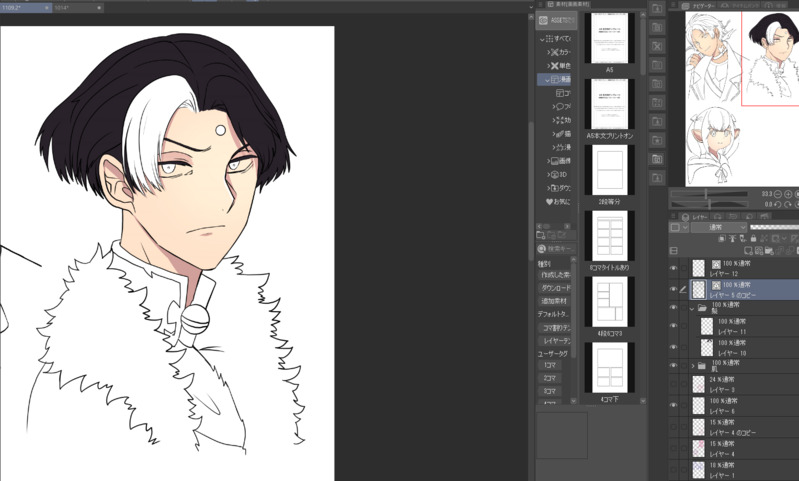The width and height of the screenshot is (799, 481).
Task: Open the 通常 blend mode dropdown
Action: click(719, 227)
